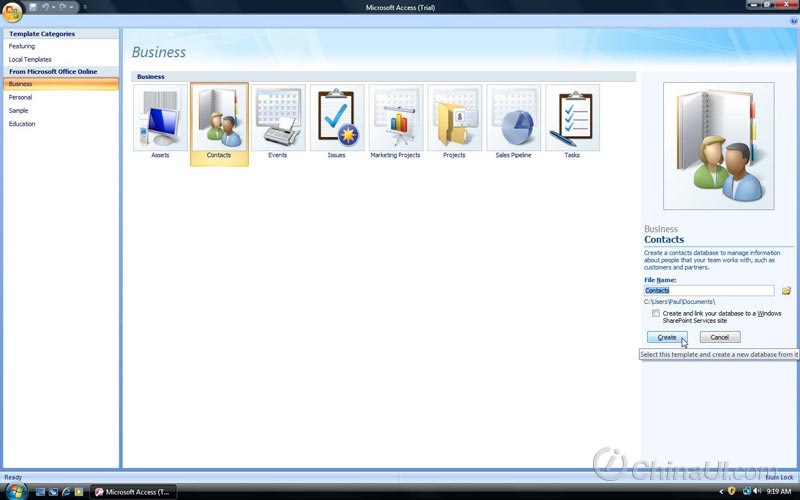Click the Template Categories heading
This screenshot has width=800, height=500.
click(x=42, y=34)
